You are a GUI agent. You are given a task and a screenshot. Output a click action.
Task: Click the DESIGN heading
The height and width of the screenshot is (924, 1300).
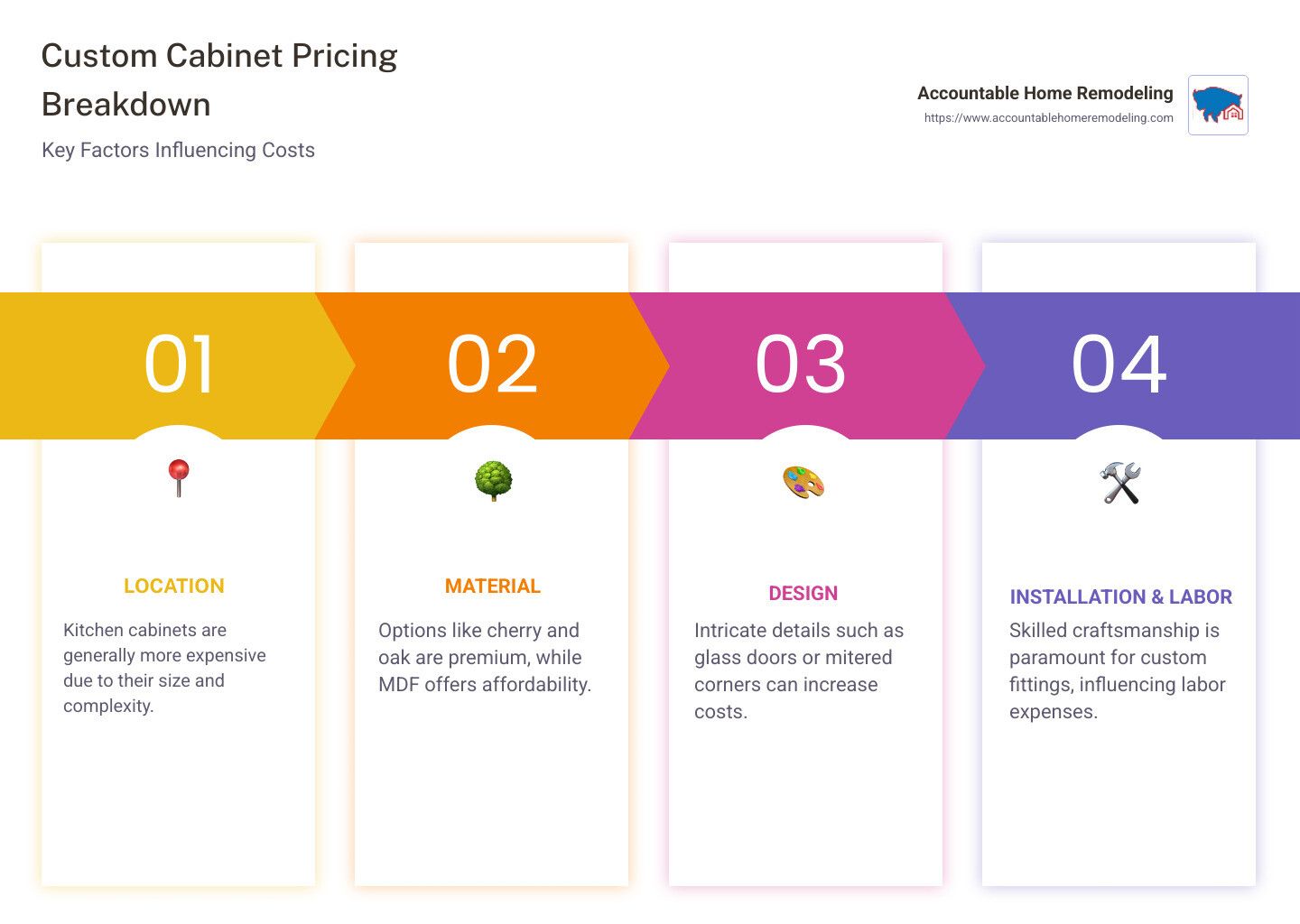(803, 593)
